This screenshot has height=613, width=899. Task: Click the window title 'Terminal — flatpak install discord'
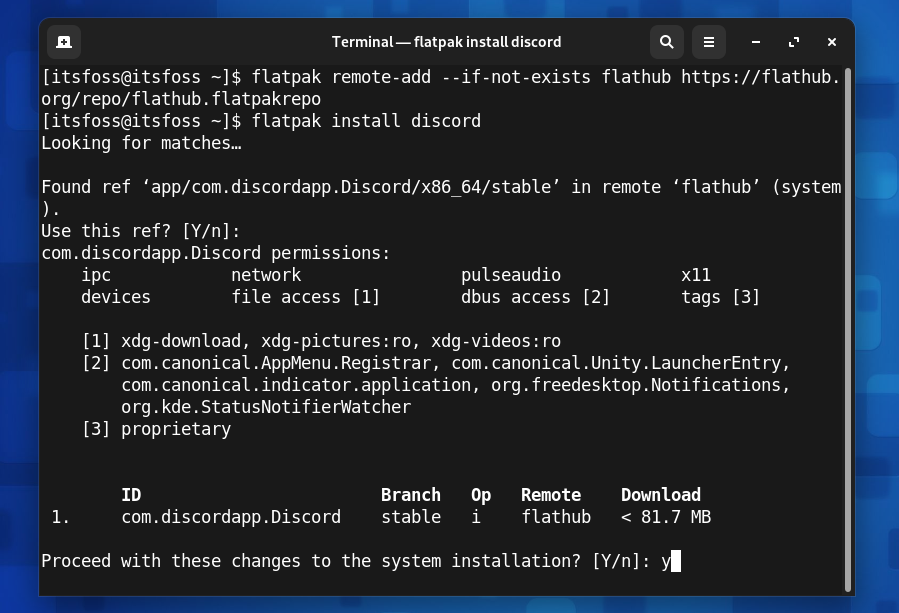(x=446, y=42)
